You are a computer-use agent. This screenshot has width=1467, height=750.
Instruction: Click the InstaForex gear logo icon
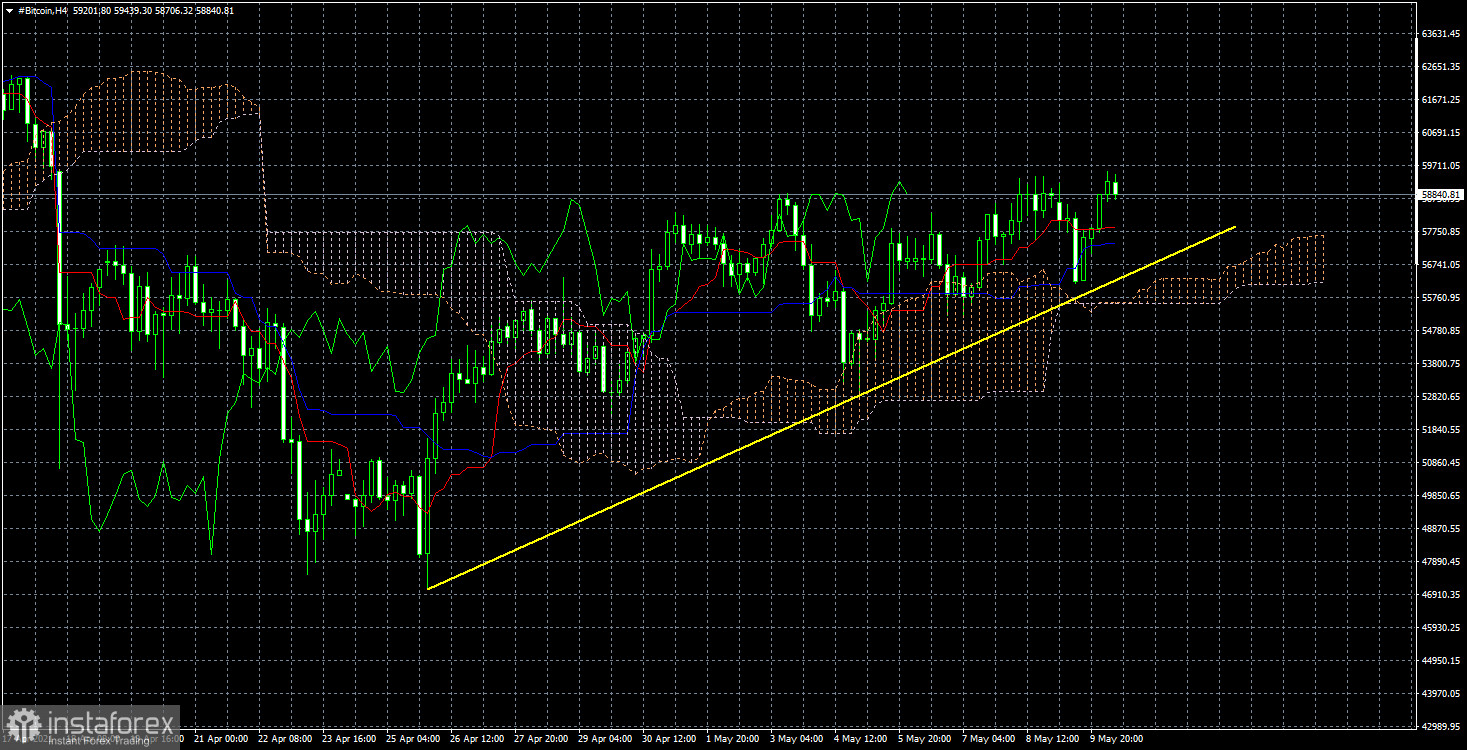(22, 726)
